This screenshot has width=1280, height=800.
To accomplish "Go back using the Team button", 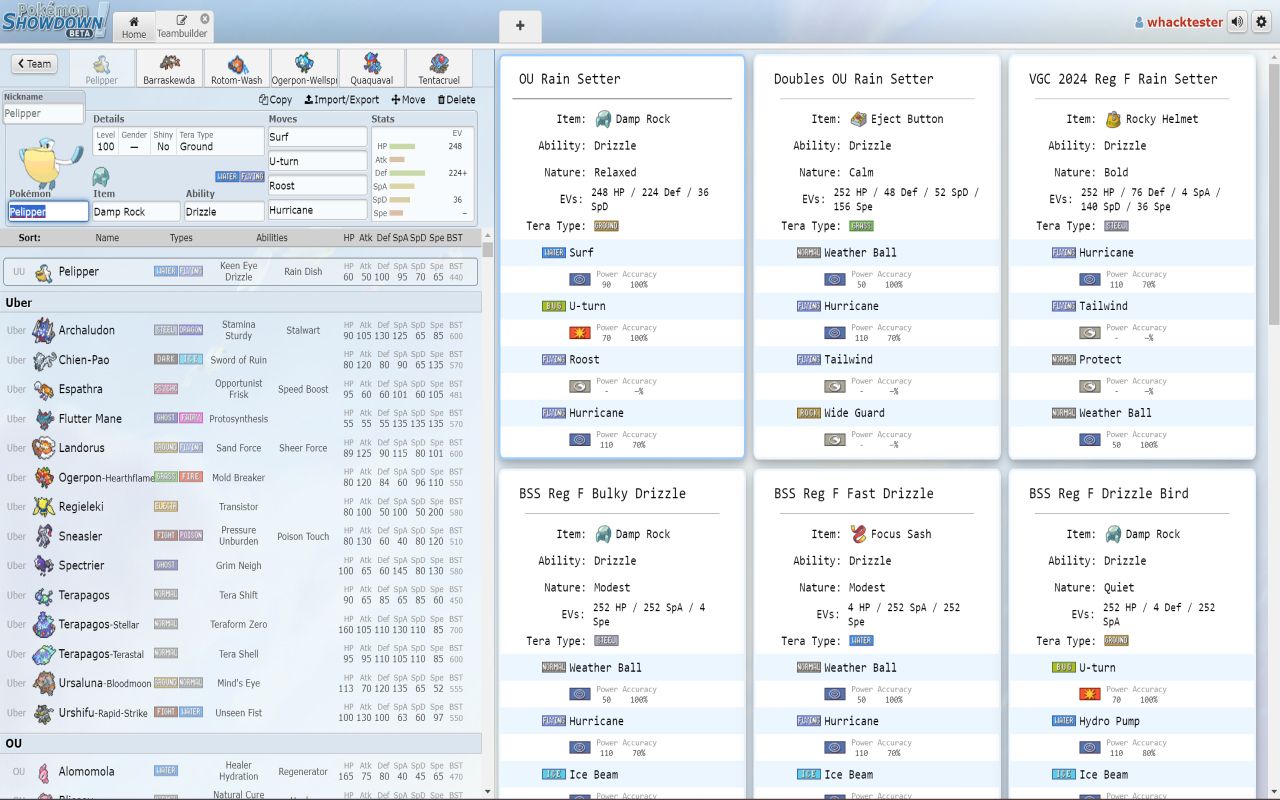I will click(x=33, y=64).
